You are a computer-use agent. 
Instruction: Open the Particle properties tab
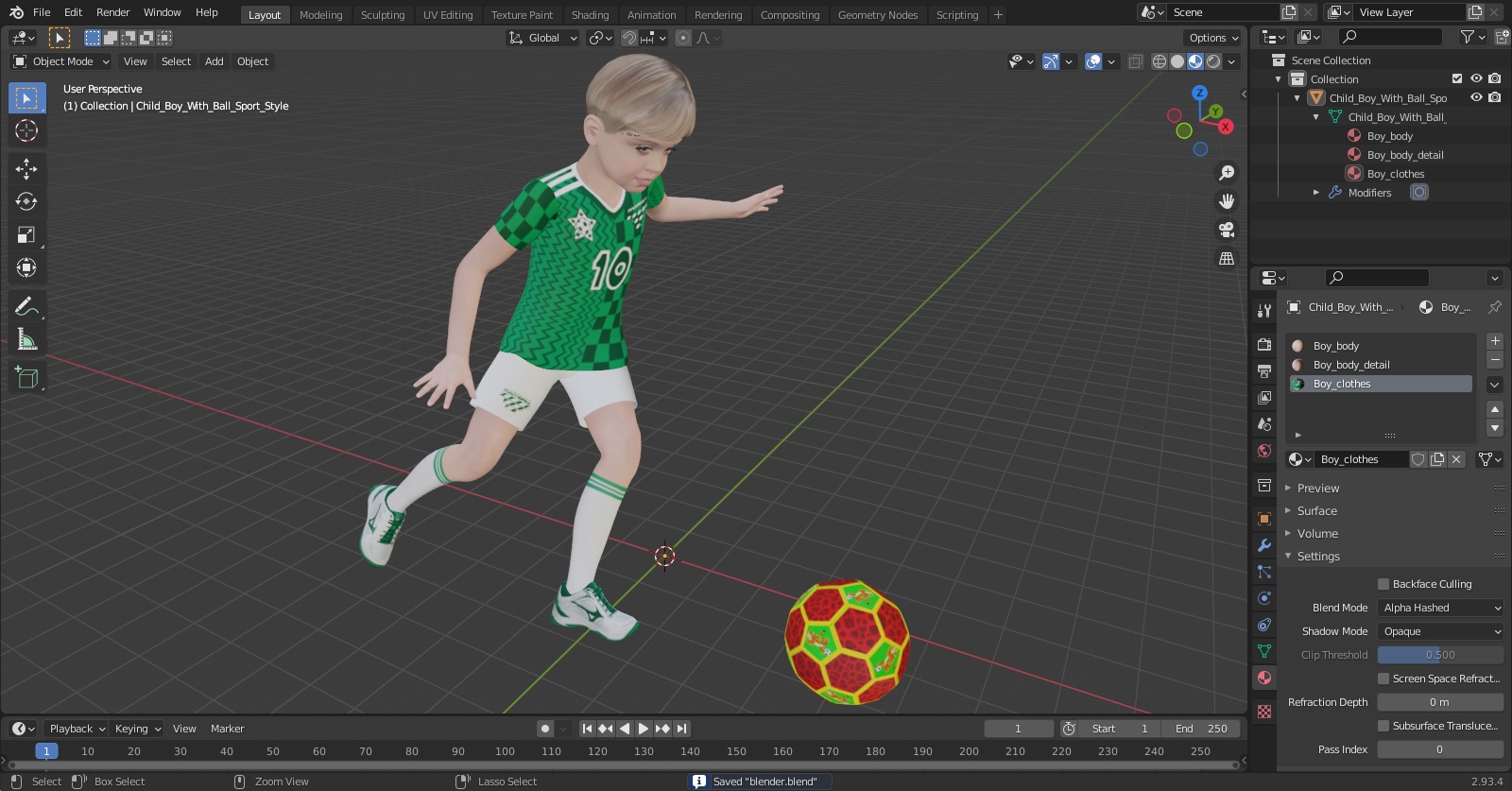(1264, 572)
